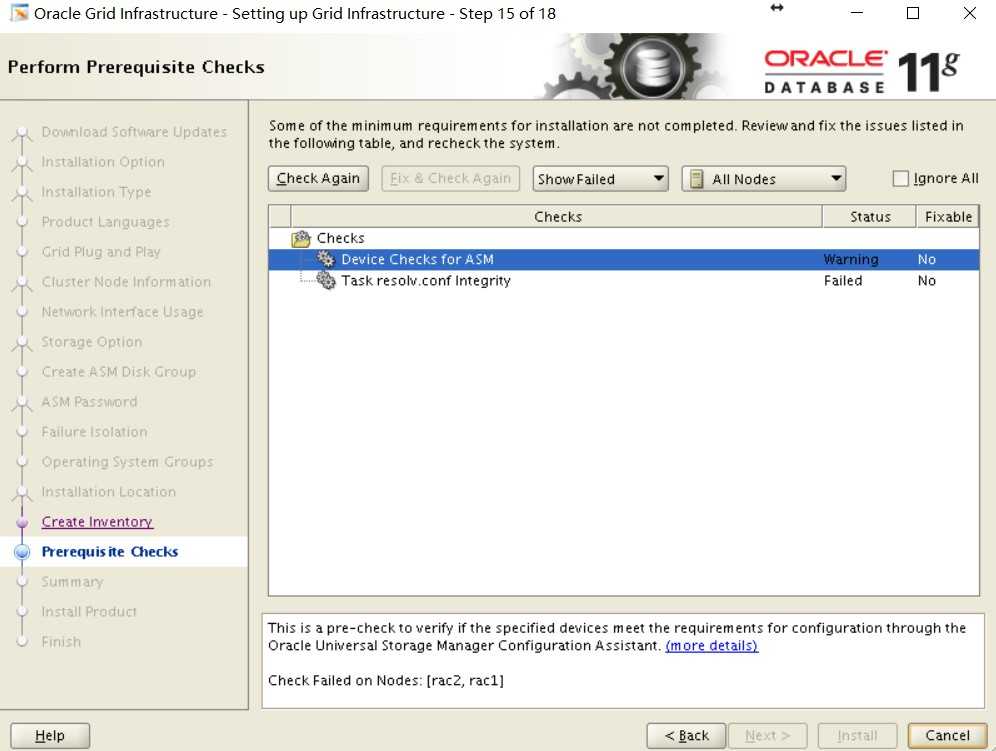Select Product Languages step

pyautogui.click(x=105, y=222)
